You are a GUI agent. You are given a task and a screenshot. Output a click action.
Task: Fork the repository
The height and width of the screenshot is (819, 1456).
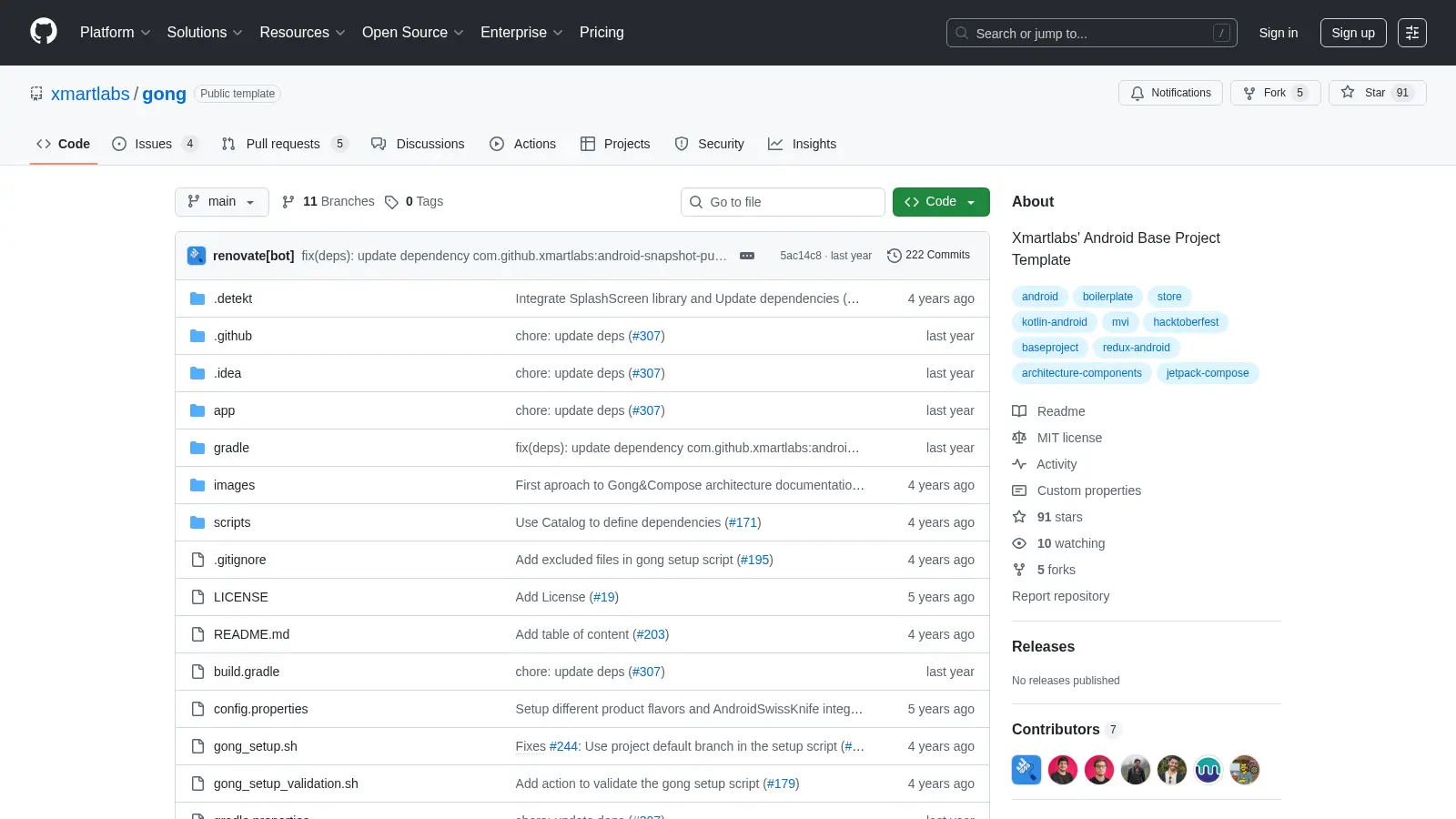point(1275,93)
